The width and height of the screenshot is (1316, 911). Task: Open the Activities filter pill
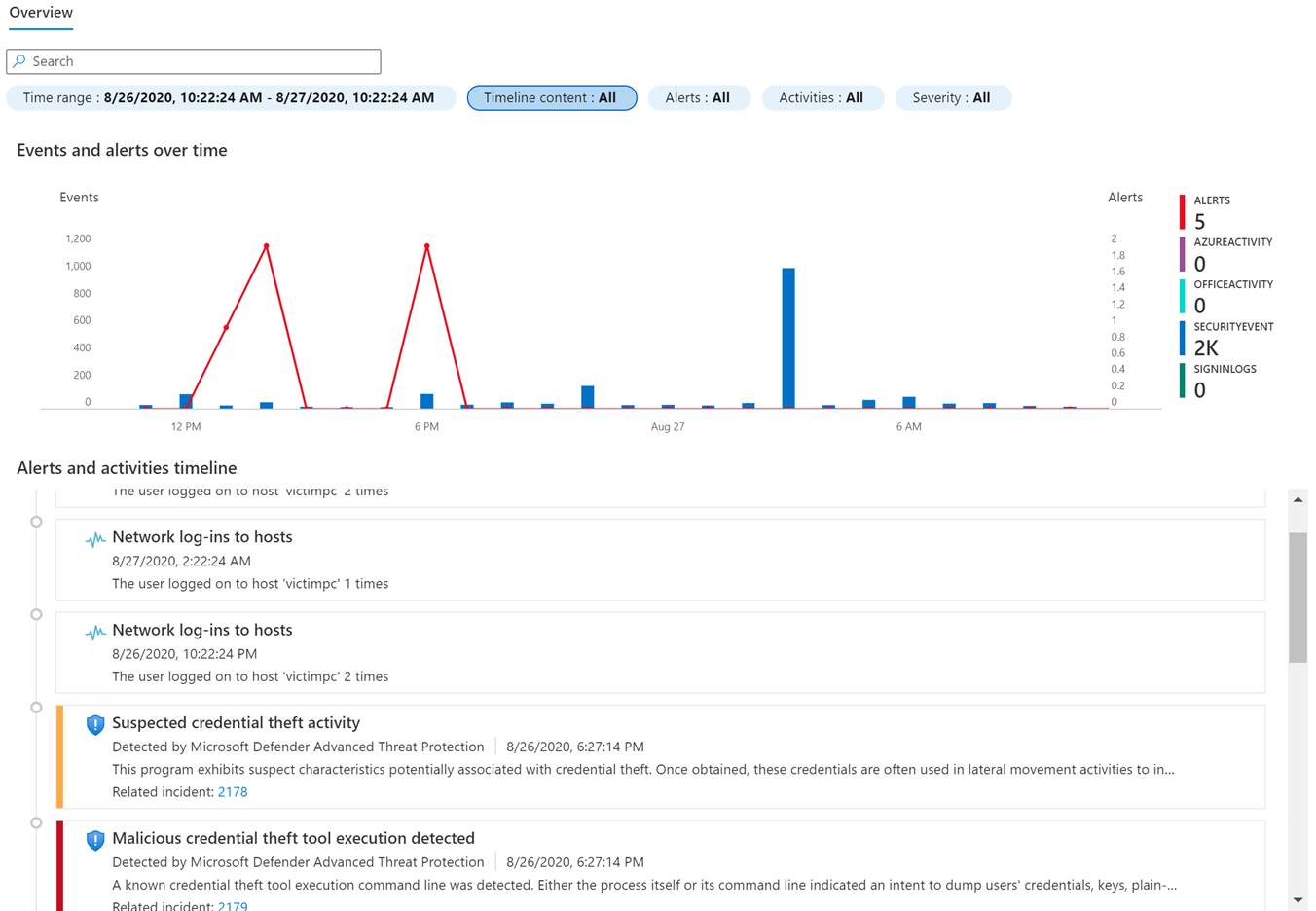coord(822,98)
